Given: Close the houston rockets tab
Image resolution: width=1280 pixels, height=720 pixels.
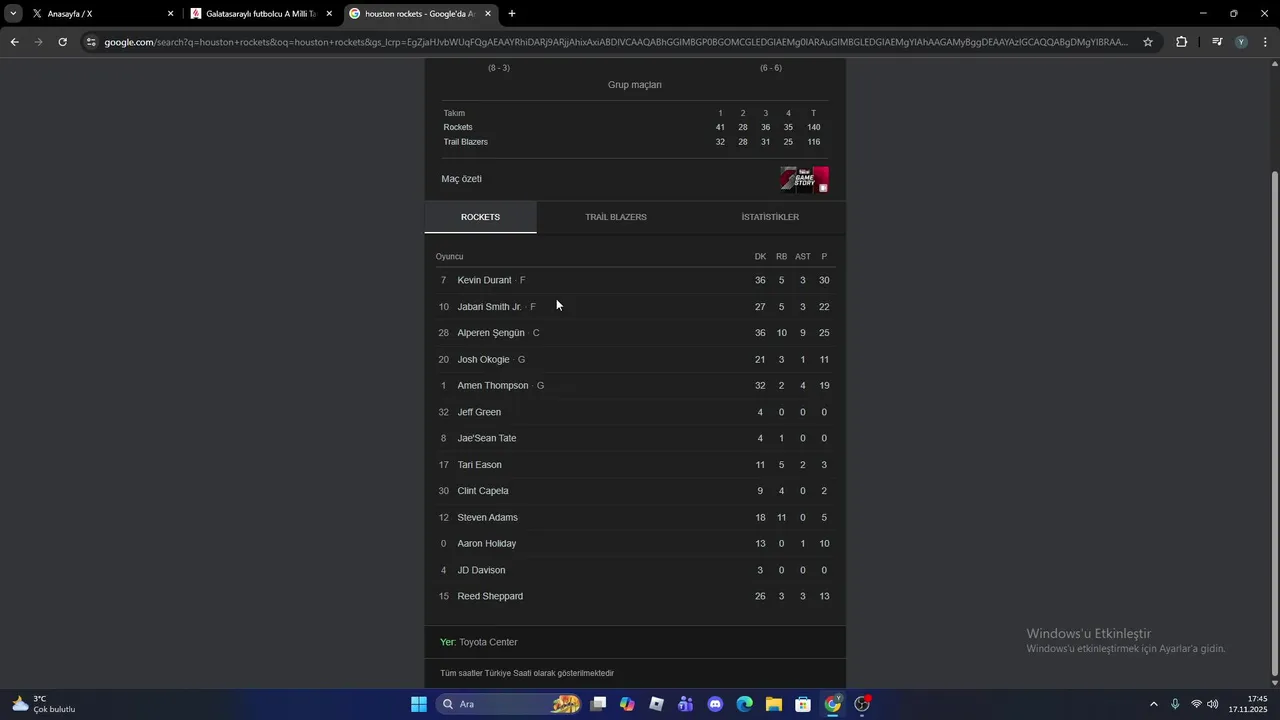Looking at the screenshot, I should pyautogui.click(x=488, y=14).
